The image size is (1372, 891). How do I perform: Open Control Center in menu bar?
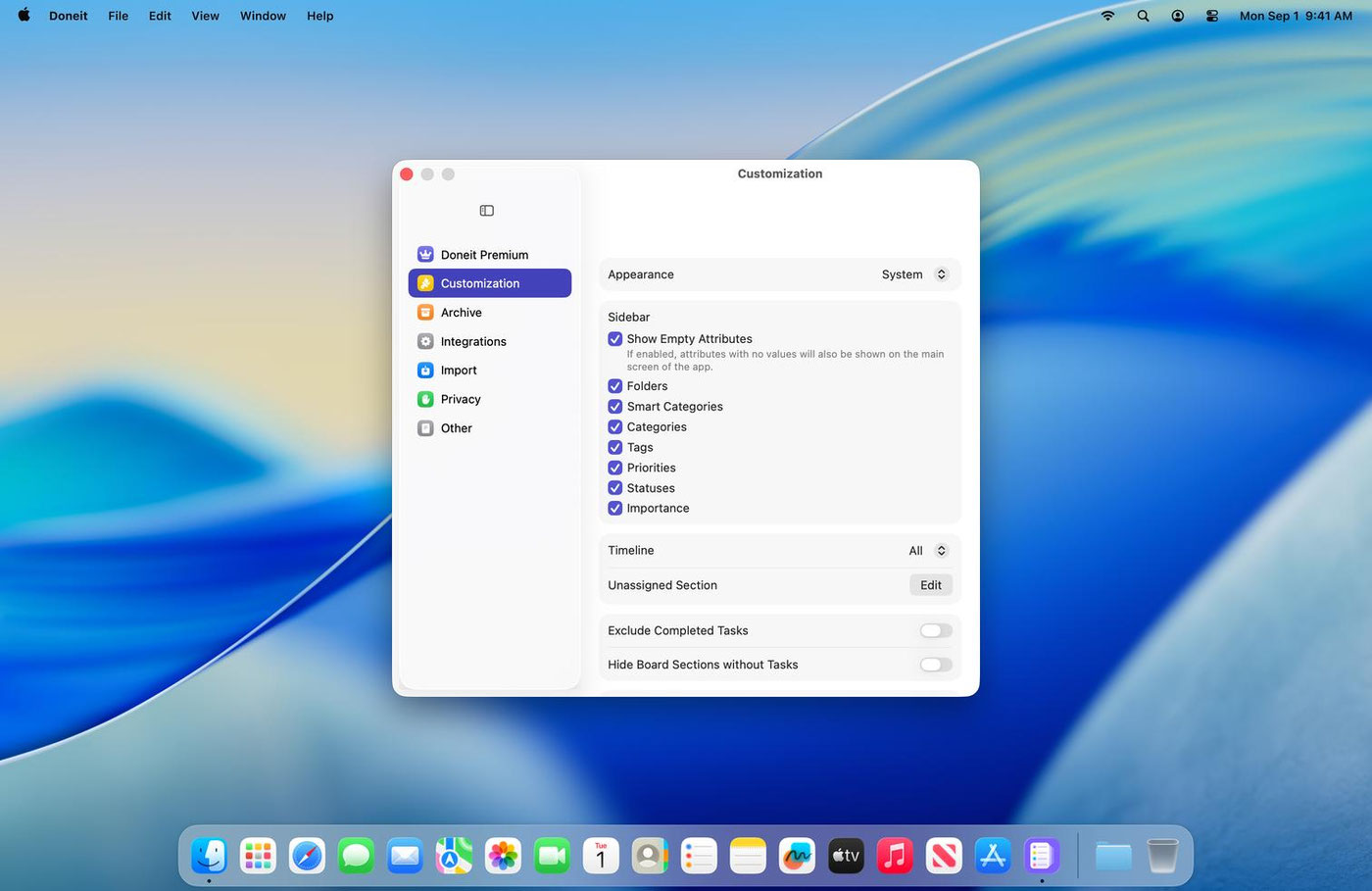point(1211,16)
